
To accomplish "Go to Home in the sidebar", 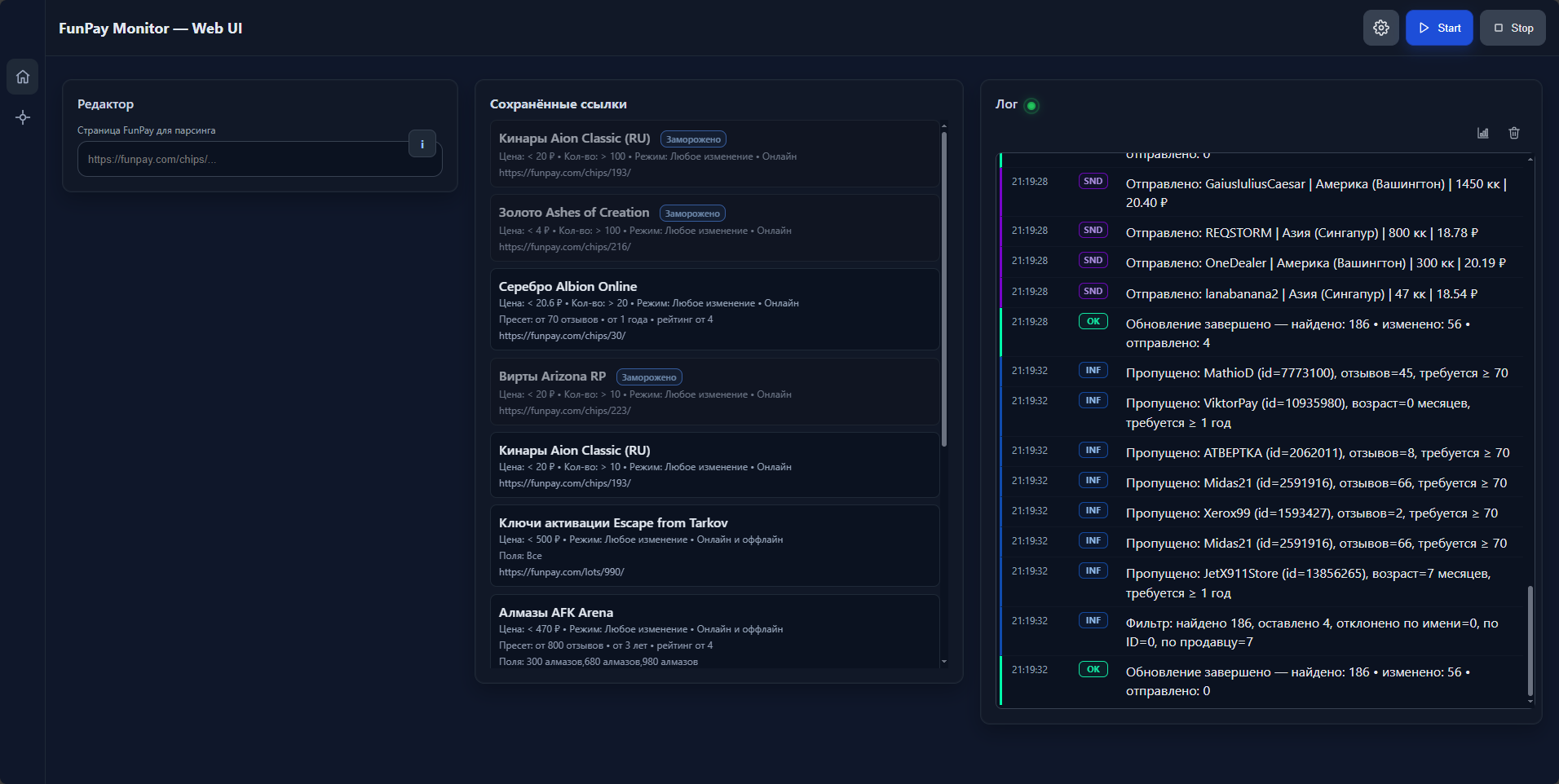I will (x=23, y=77).
